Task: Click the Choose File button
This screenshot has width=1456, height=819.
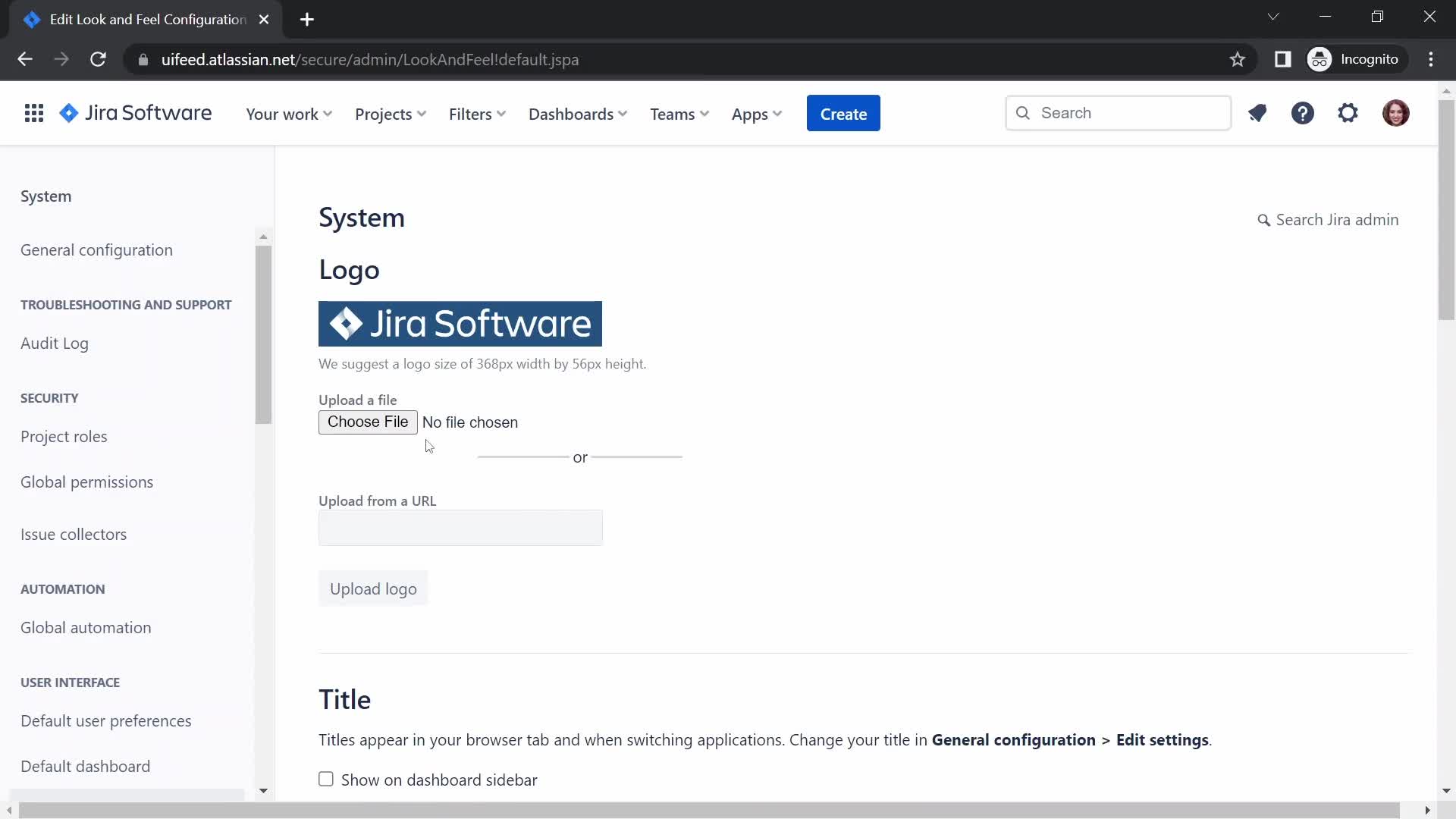Action: coord(368,422)
